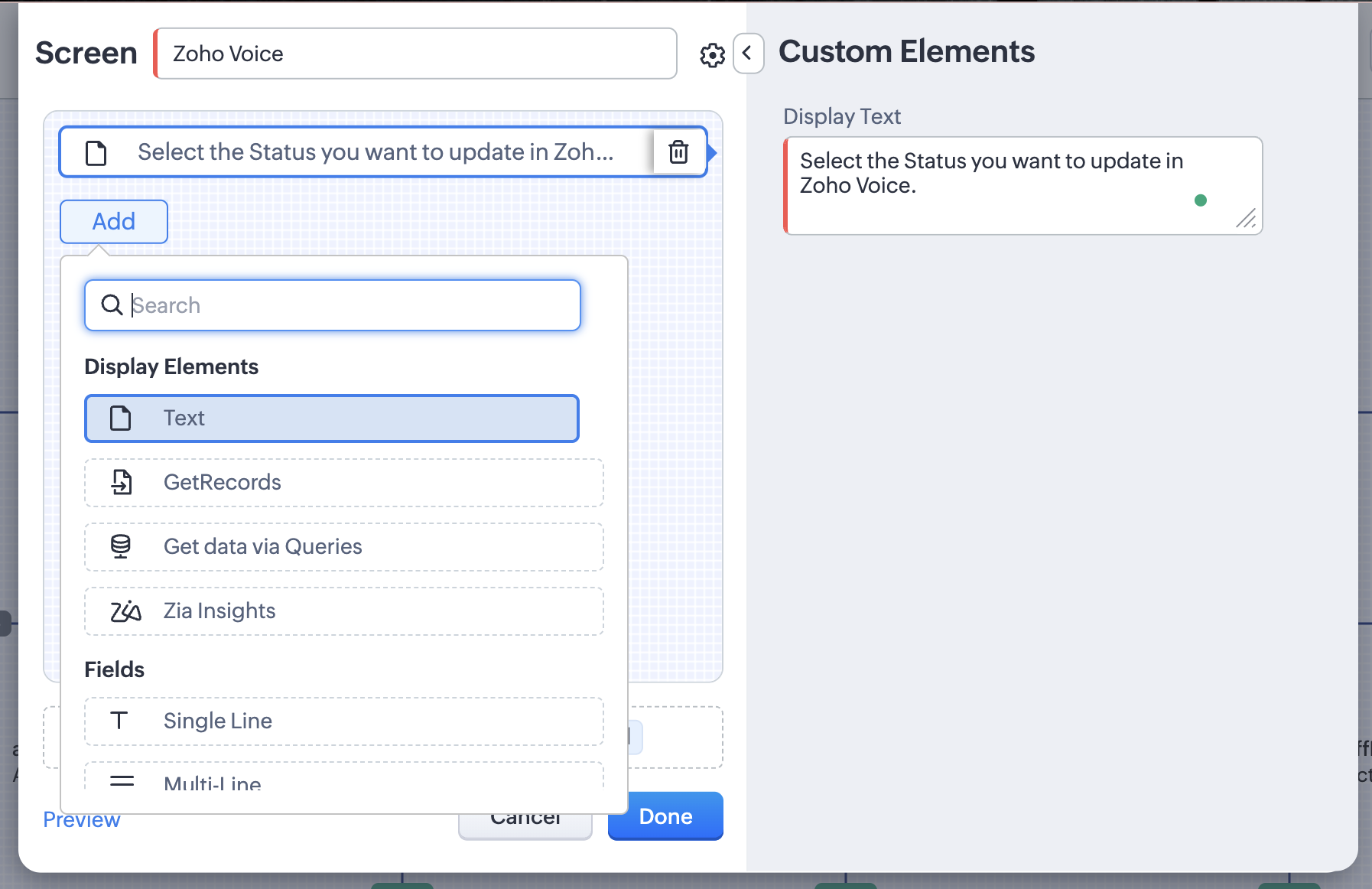Screen dimensions: 1372x889
Task: Toggle the Add element dropdown
Action: tap(114, 222)
